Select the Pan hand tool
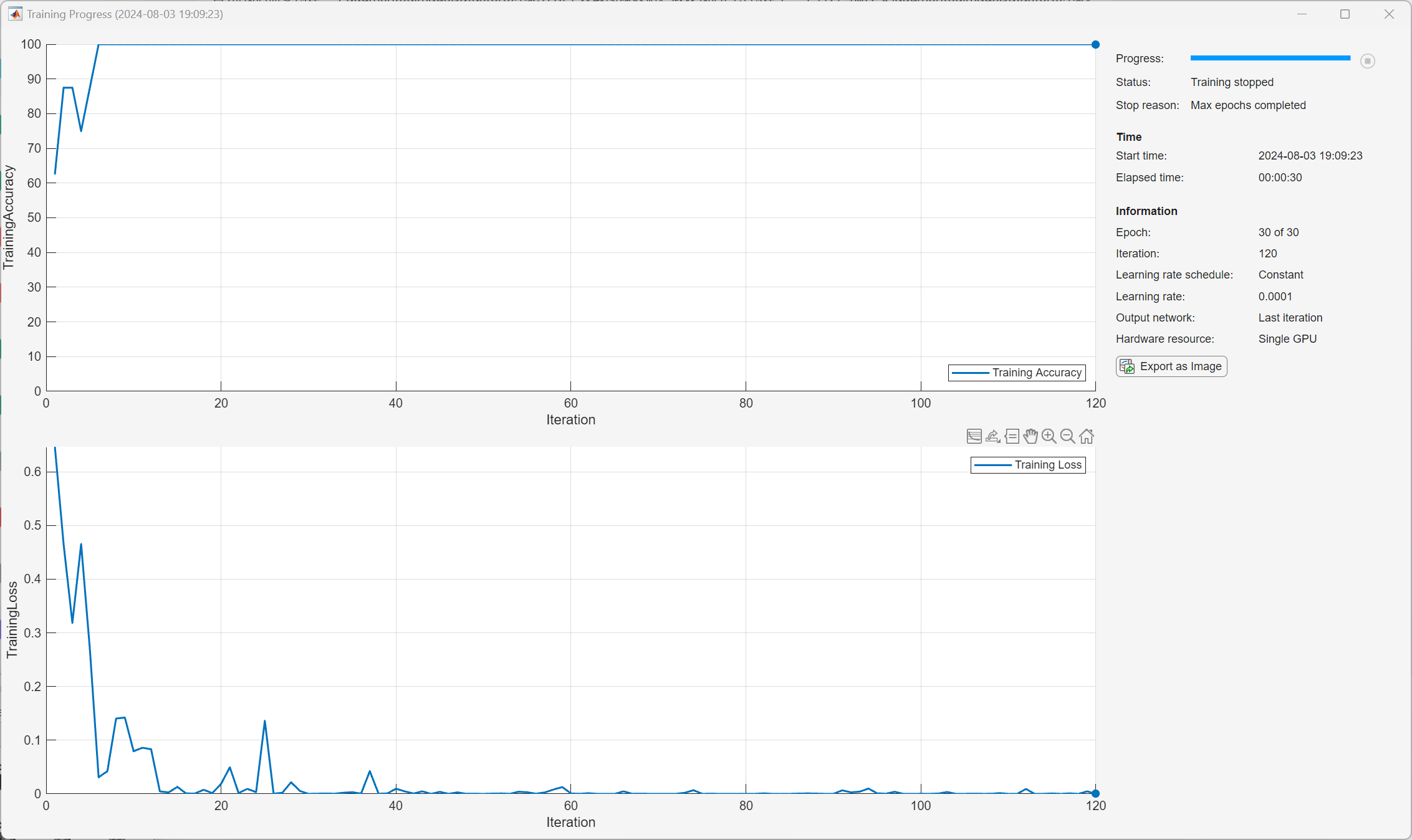1412x840 pixels. point(1030,436)
